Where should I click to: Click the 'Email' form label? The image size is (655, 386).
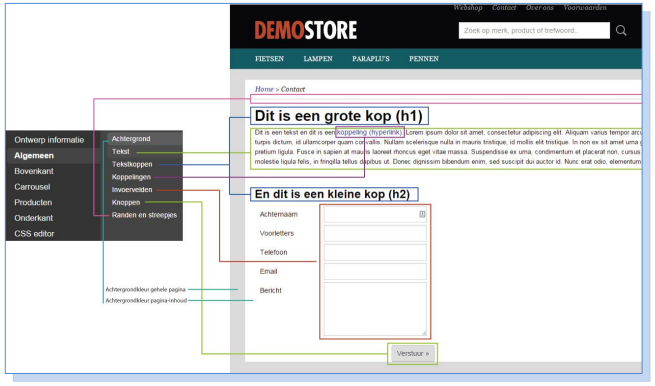point(268,272)
